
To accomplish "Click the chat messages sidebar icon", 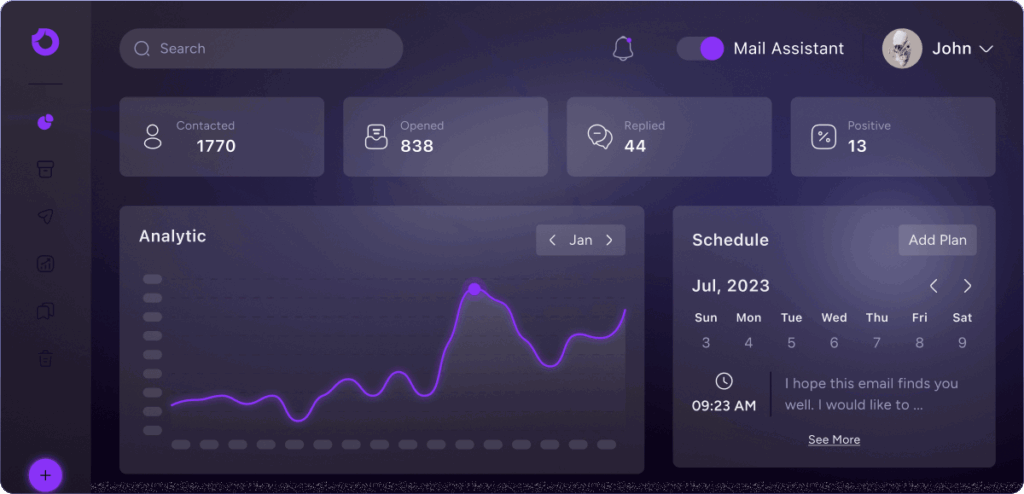I will (45, 311).
